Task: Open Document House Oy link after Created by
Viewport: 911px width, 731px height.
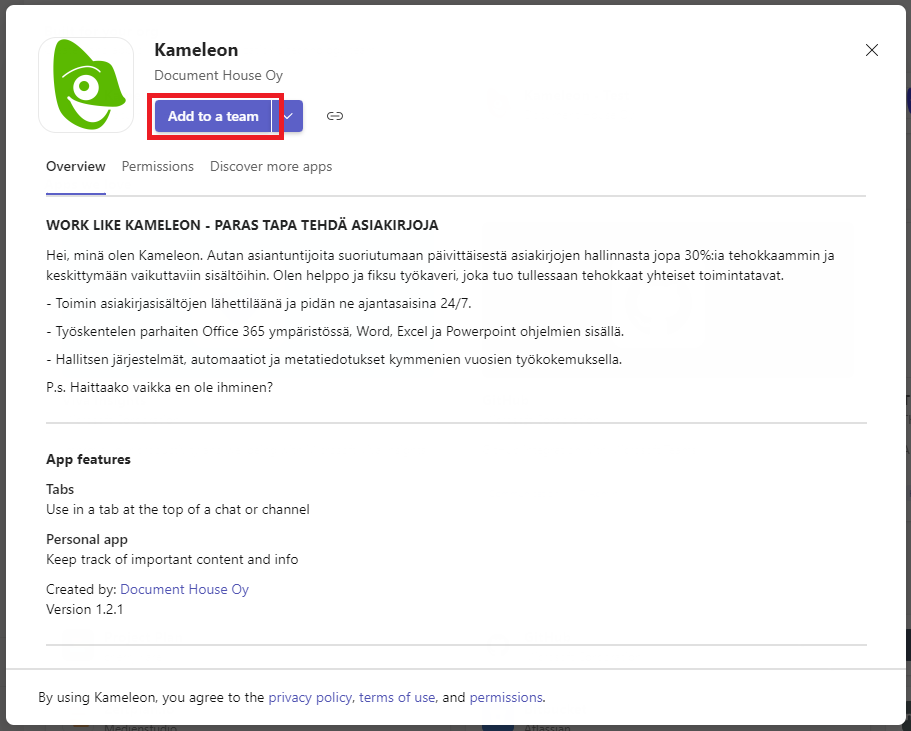Action: point(184,589)
